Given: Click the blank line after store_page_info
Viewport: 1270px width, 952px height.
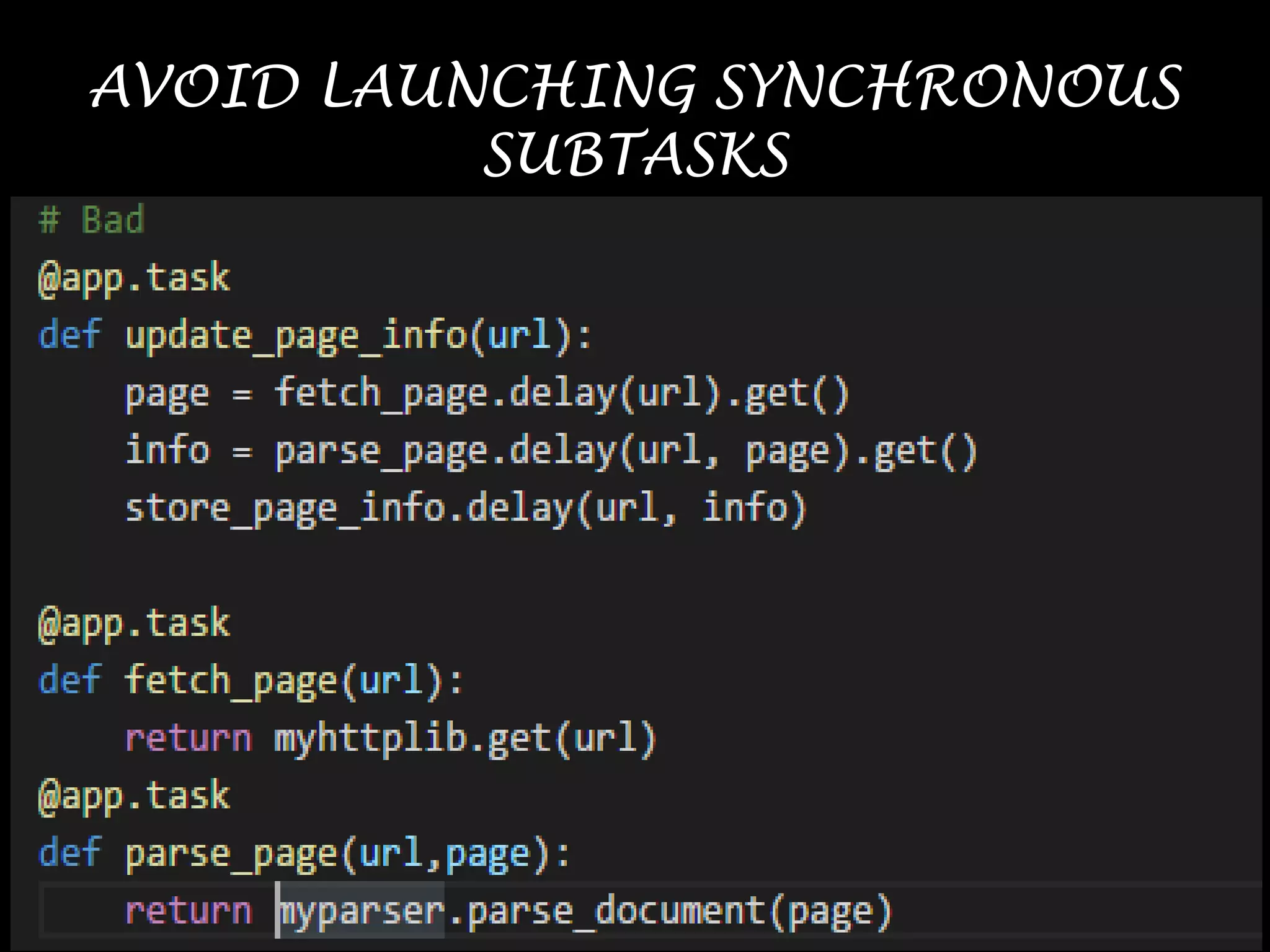Looking at the screenshot, I should (x=434, y=565).
